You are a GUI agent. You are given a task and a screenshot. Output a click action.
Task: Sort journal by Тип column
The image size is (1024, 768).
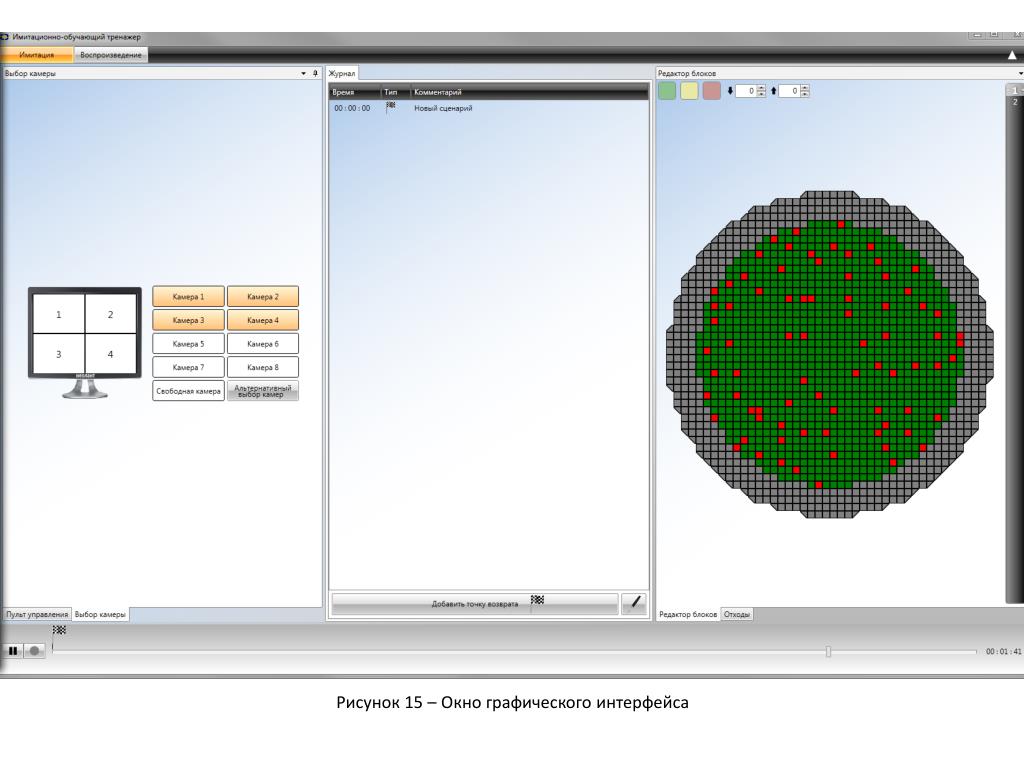[x=396, y=92]
